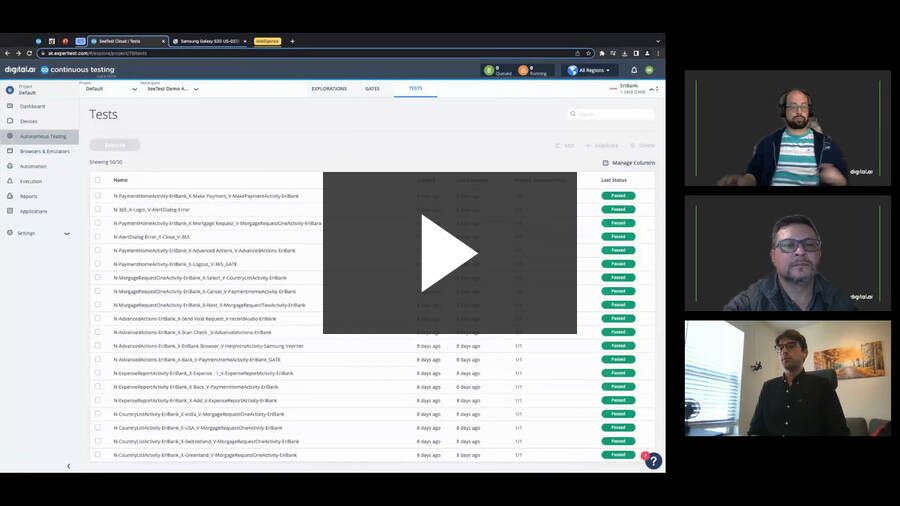The width and height of the screenshot is (900, 506).
Task: Open the Project Default dropdown
Action: (111, 89)
